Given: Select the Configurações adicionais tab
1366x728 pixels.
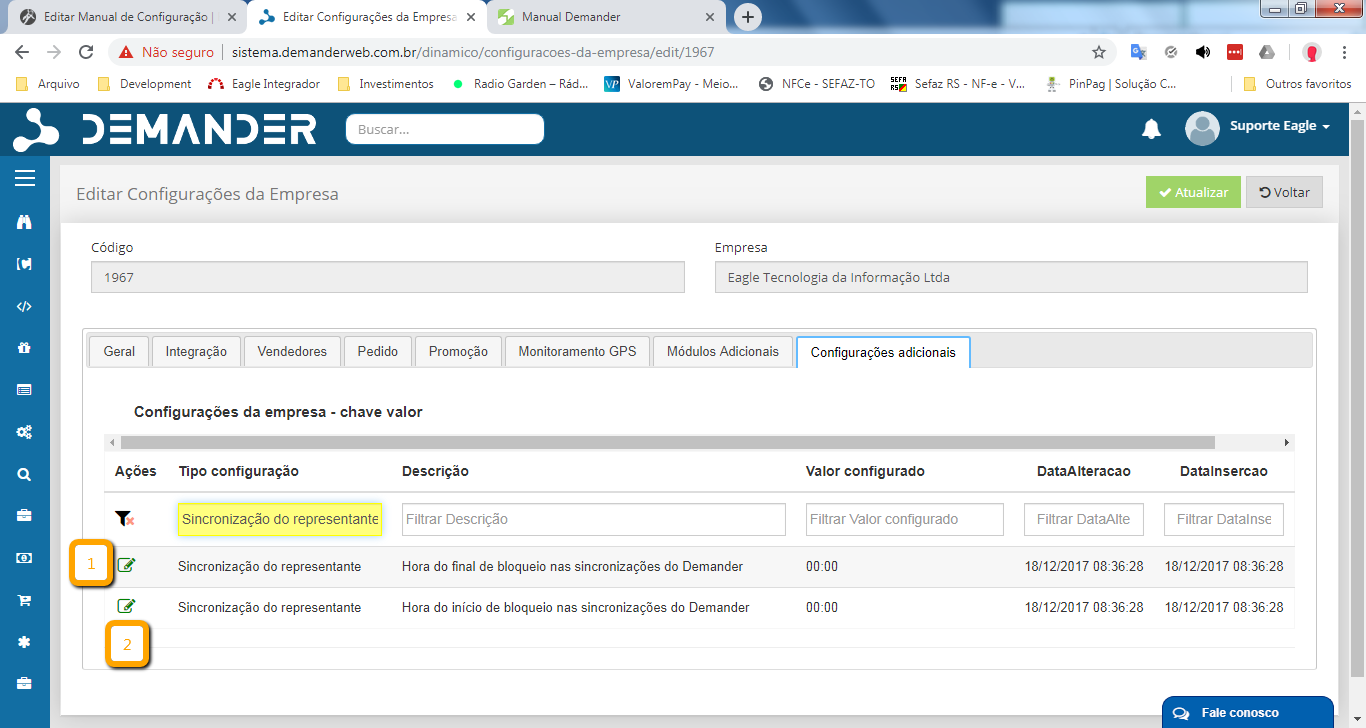Looking at the screenshot, I should click(x=883, y=352).
